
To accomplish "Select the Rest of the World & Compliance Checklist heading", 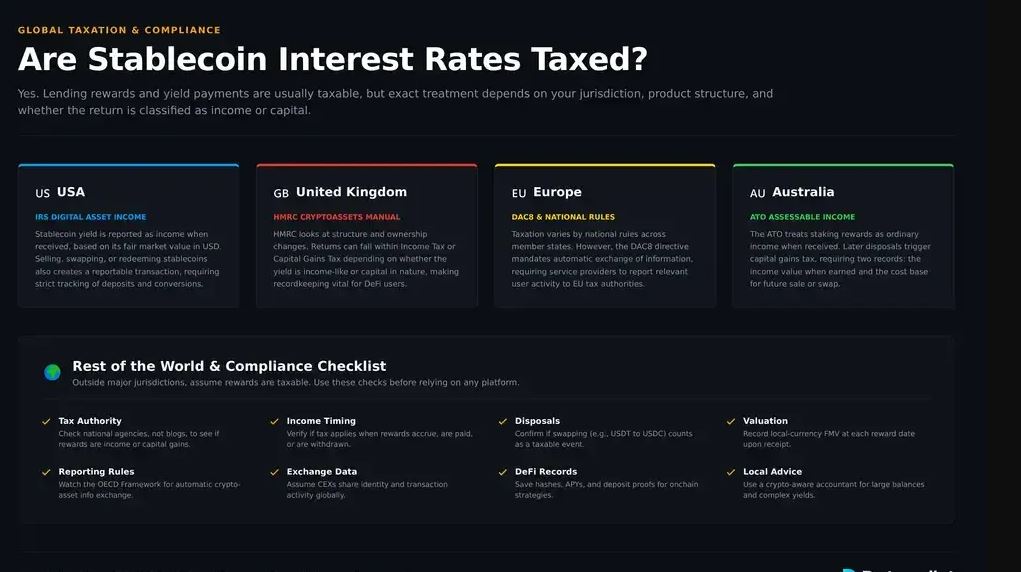I will point(229,366).
